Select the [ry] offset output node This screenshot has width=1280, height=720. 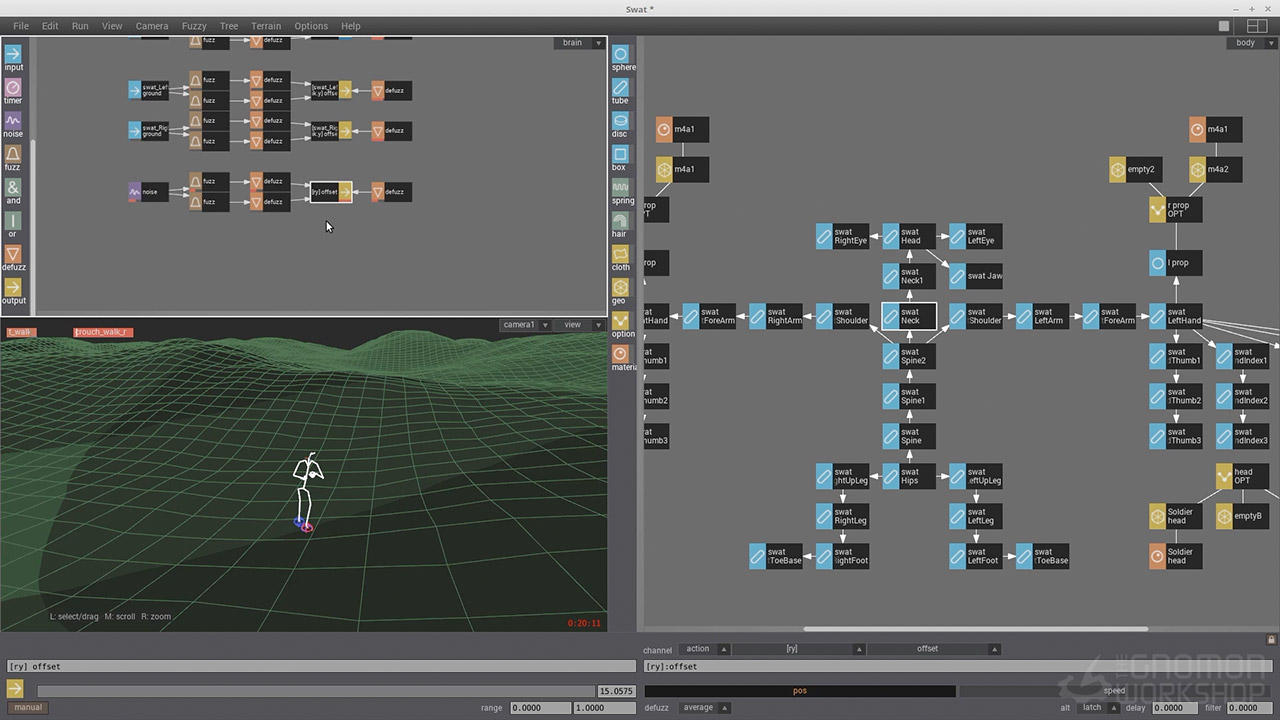pyautogui.click(x=331, y=192)
